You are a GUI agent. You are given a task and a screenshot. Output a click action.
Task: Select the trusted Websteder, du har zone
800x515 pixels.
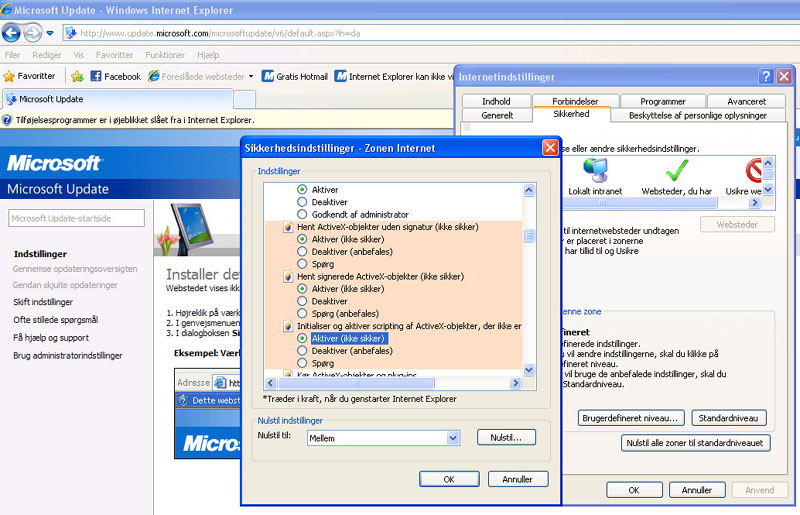tap(677, 177)
